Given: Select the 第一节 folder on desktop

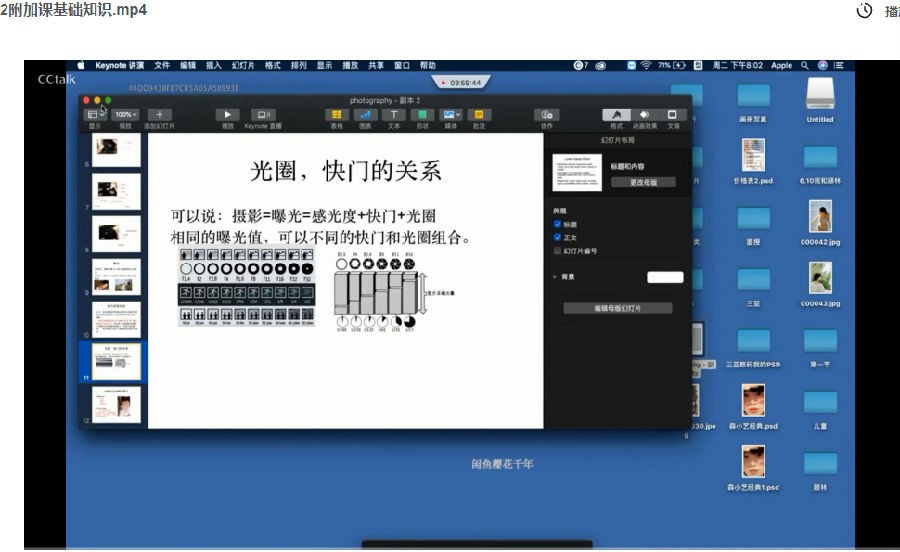Looking at the screenshot, I should [820, 341].
